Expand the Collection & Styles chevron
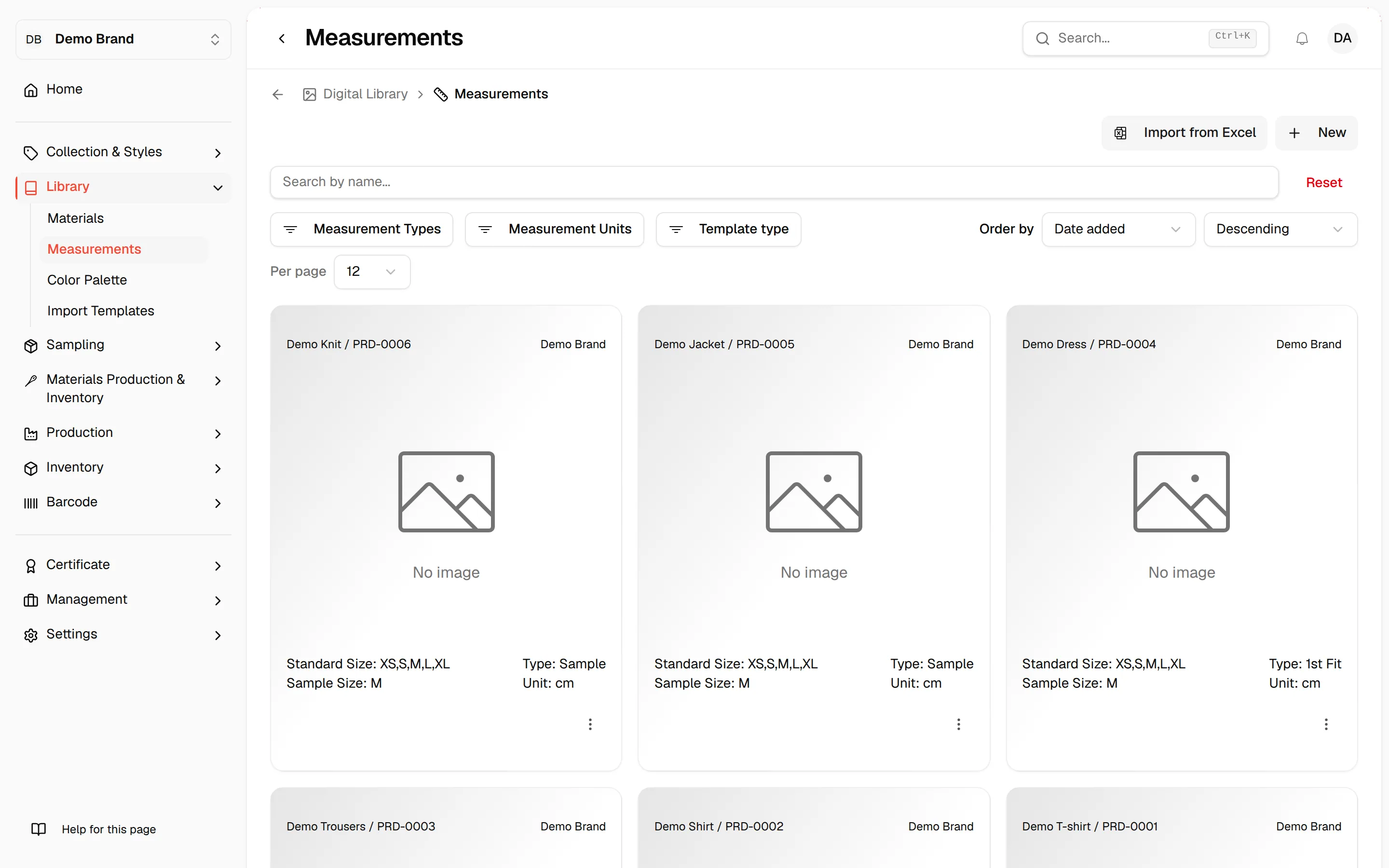 point(218,153)
